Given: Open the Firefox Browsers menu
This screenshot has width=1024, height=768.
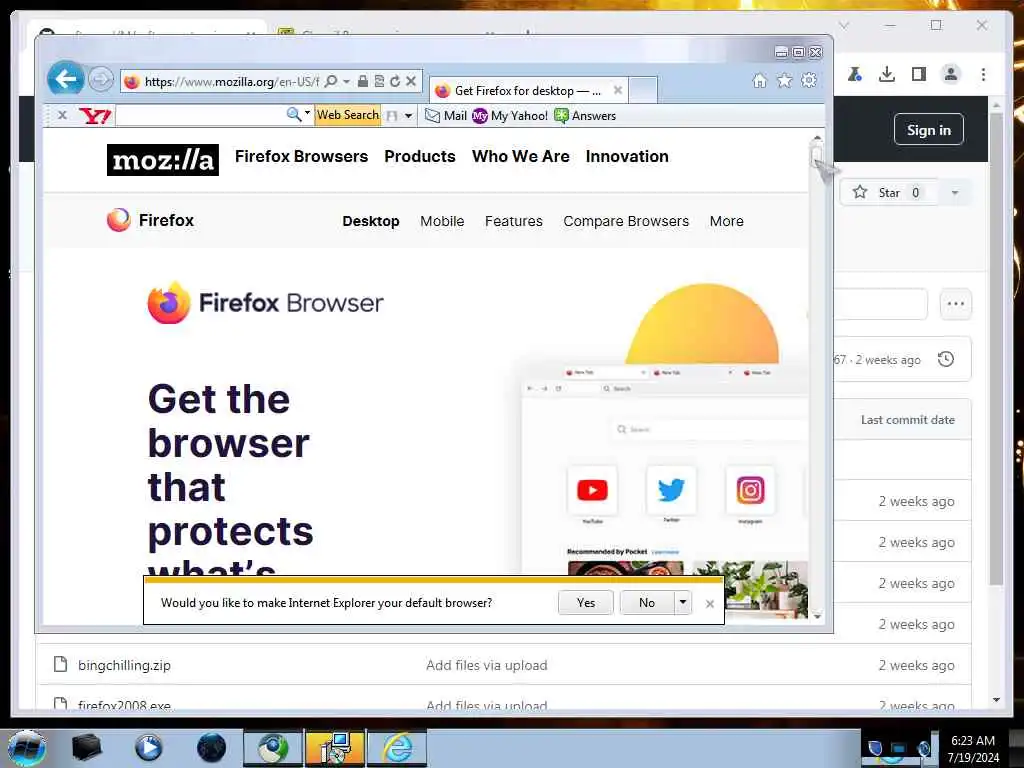Looking at the screenshot, I should [301, 157].
